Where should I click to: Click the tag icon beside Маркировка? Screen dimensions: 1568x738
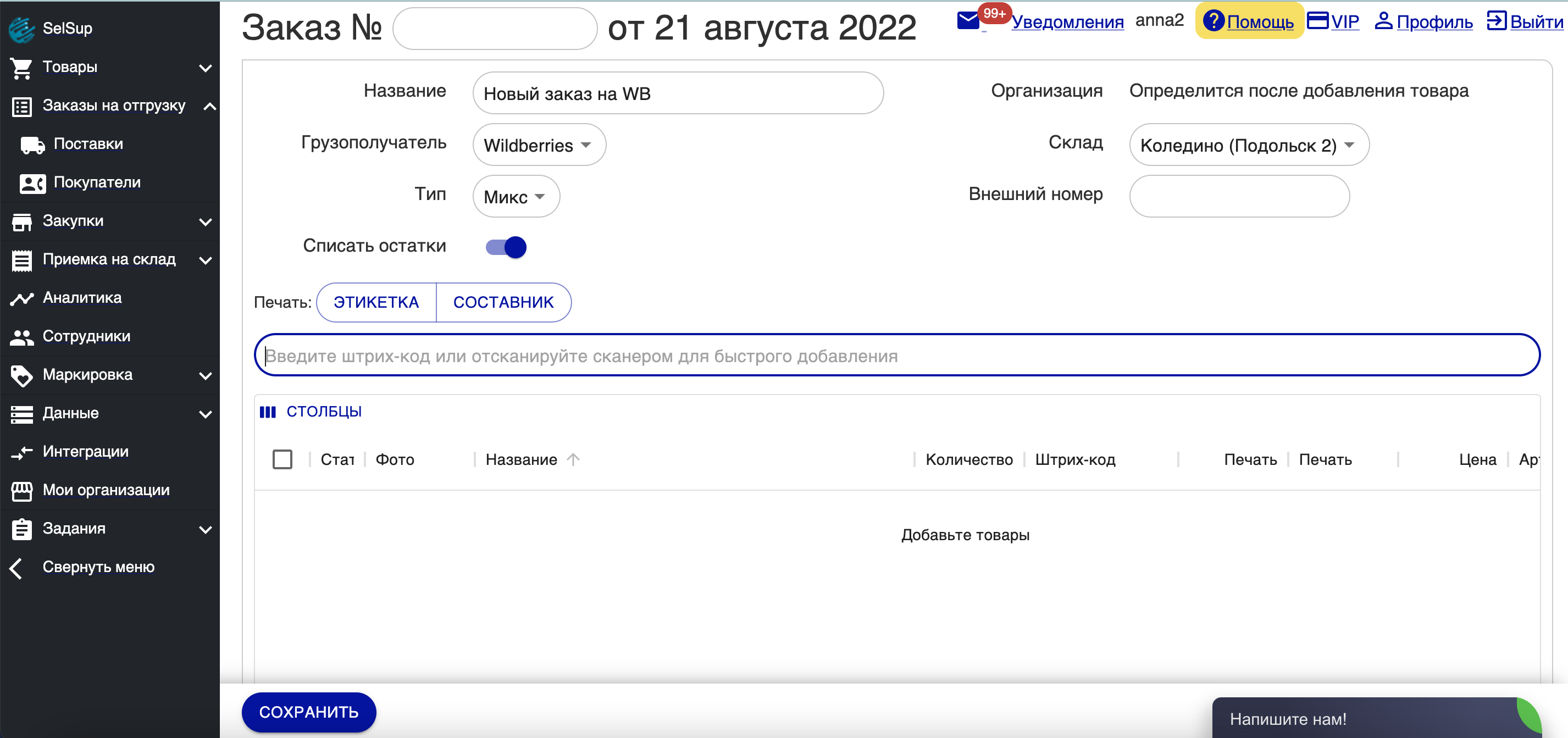[22, 375]
